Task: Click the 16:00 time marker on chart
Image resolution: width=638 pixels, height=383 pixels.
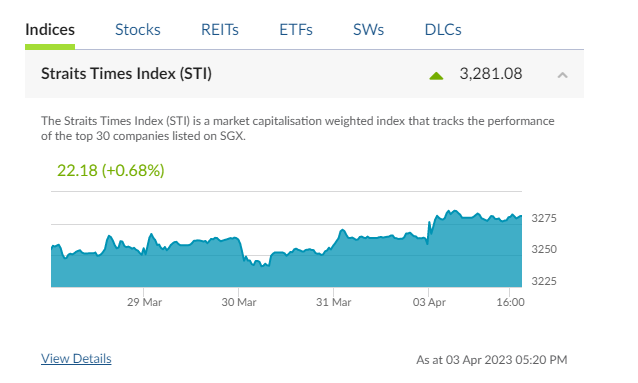Action: click(x=510, y=302)
